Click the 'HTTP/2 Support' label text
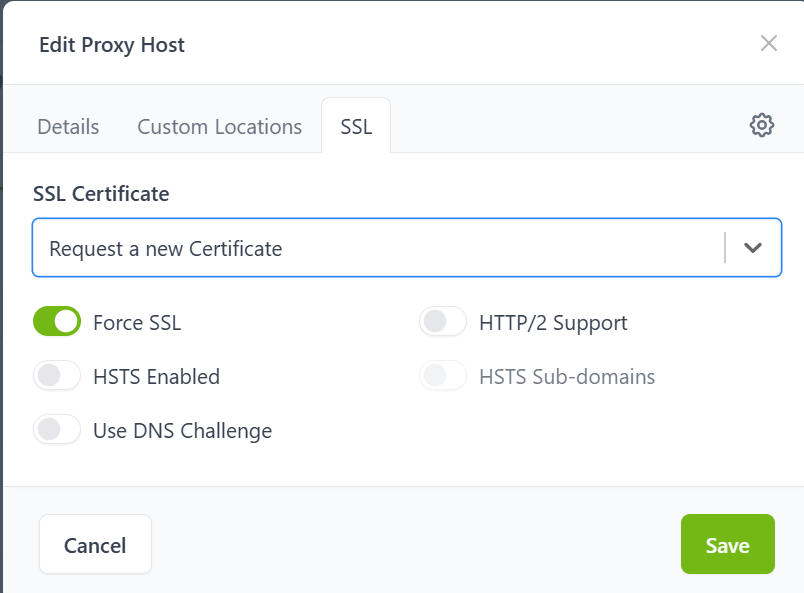The height and width of the screenshot is (593, 804). click(553, 323)
